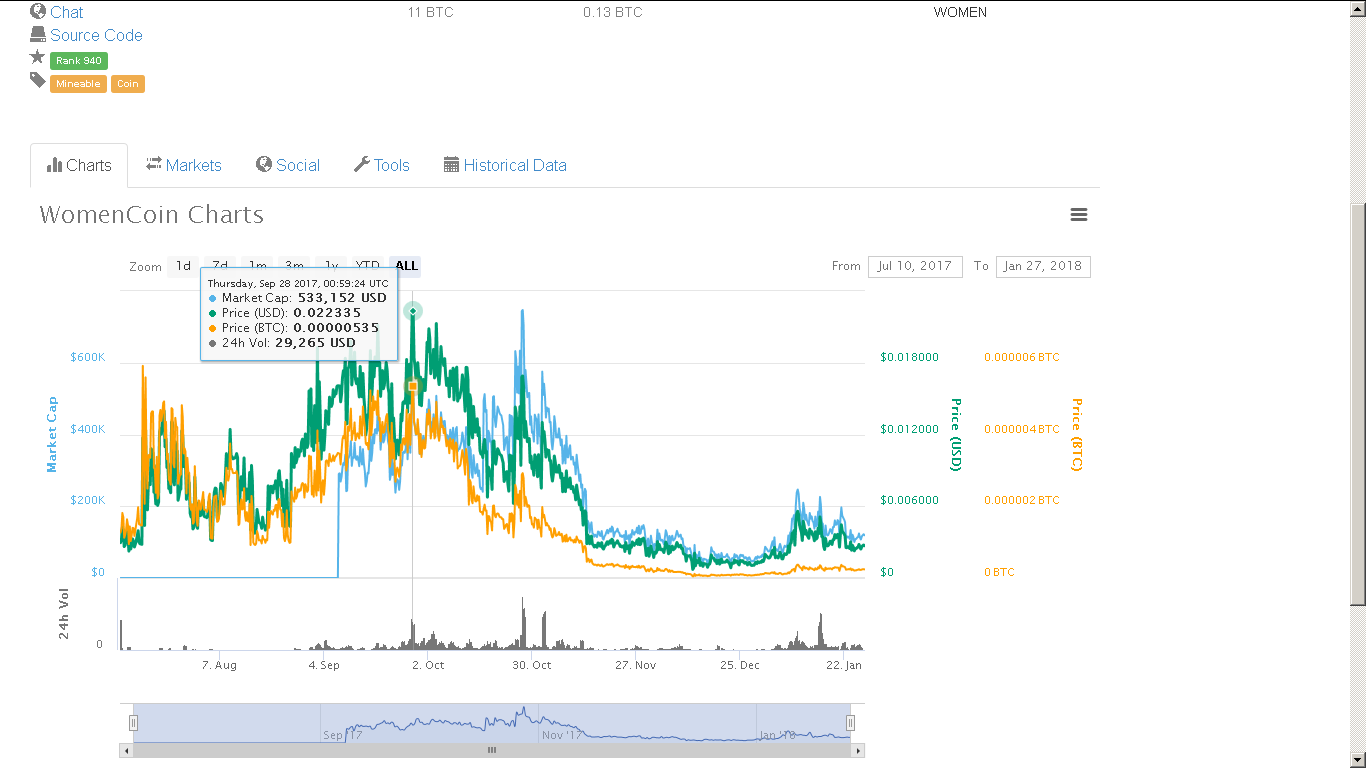Click the Mineable tag label
1366x784 pixels.
[x=78, y=84]
